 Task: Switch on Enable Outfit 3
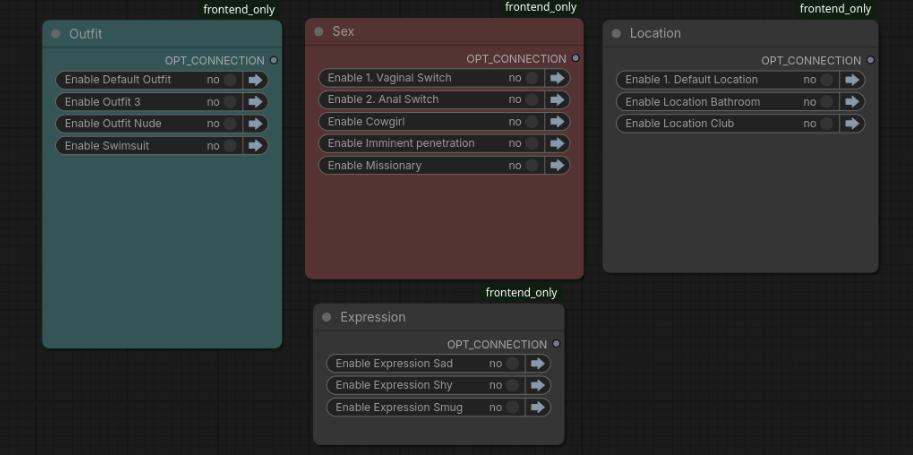(x=231, y=102)
